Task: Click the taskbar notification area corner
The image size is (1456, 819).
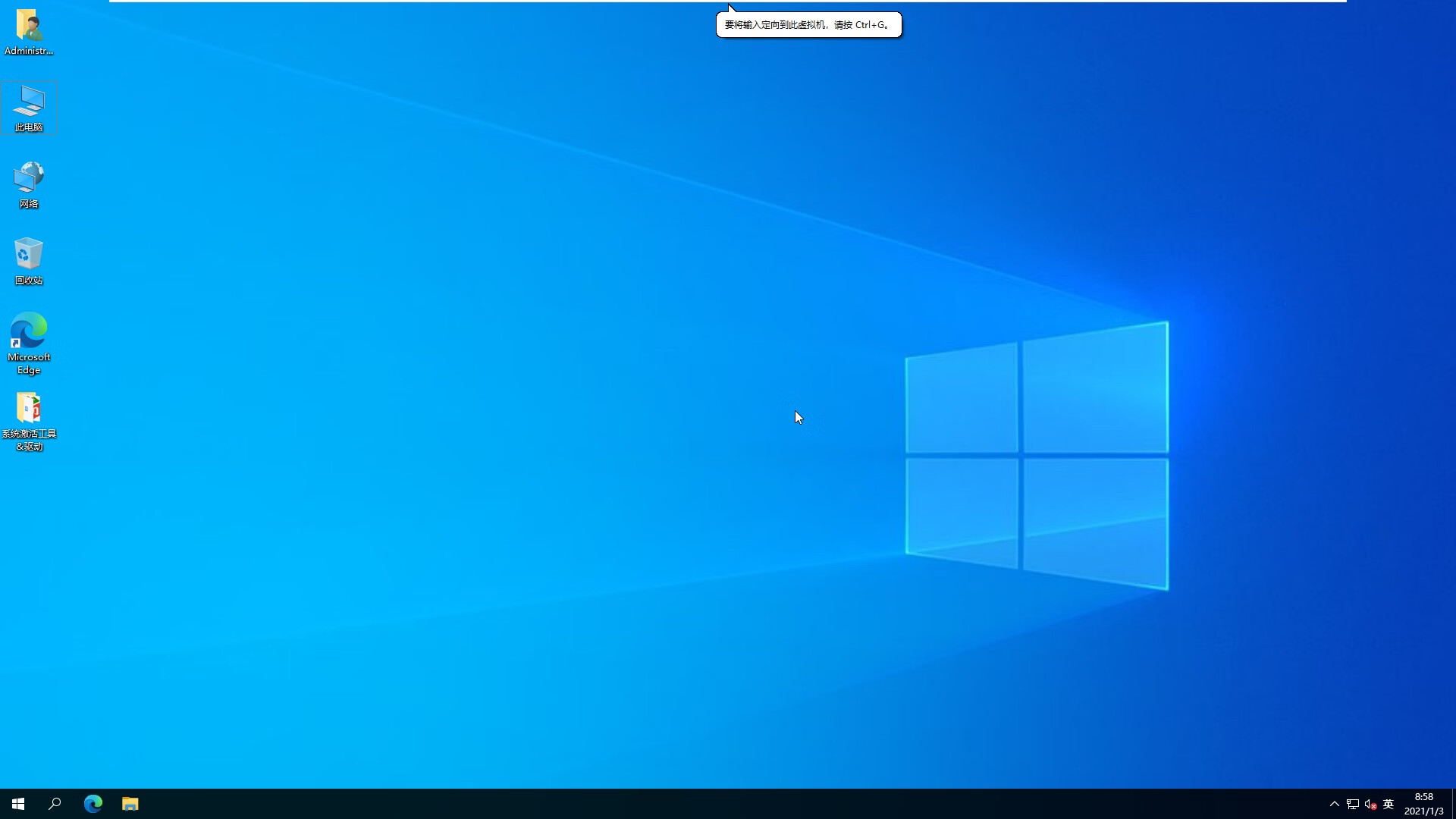Action: (1451, 804)
